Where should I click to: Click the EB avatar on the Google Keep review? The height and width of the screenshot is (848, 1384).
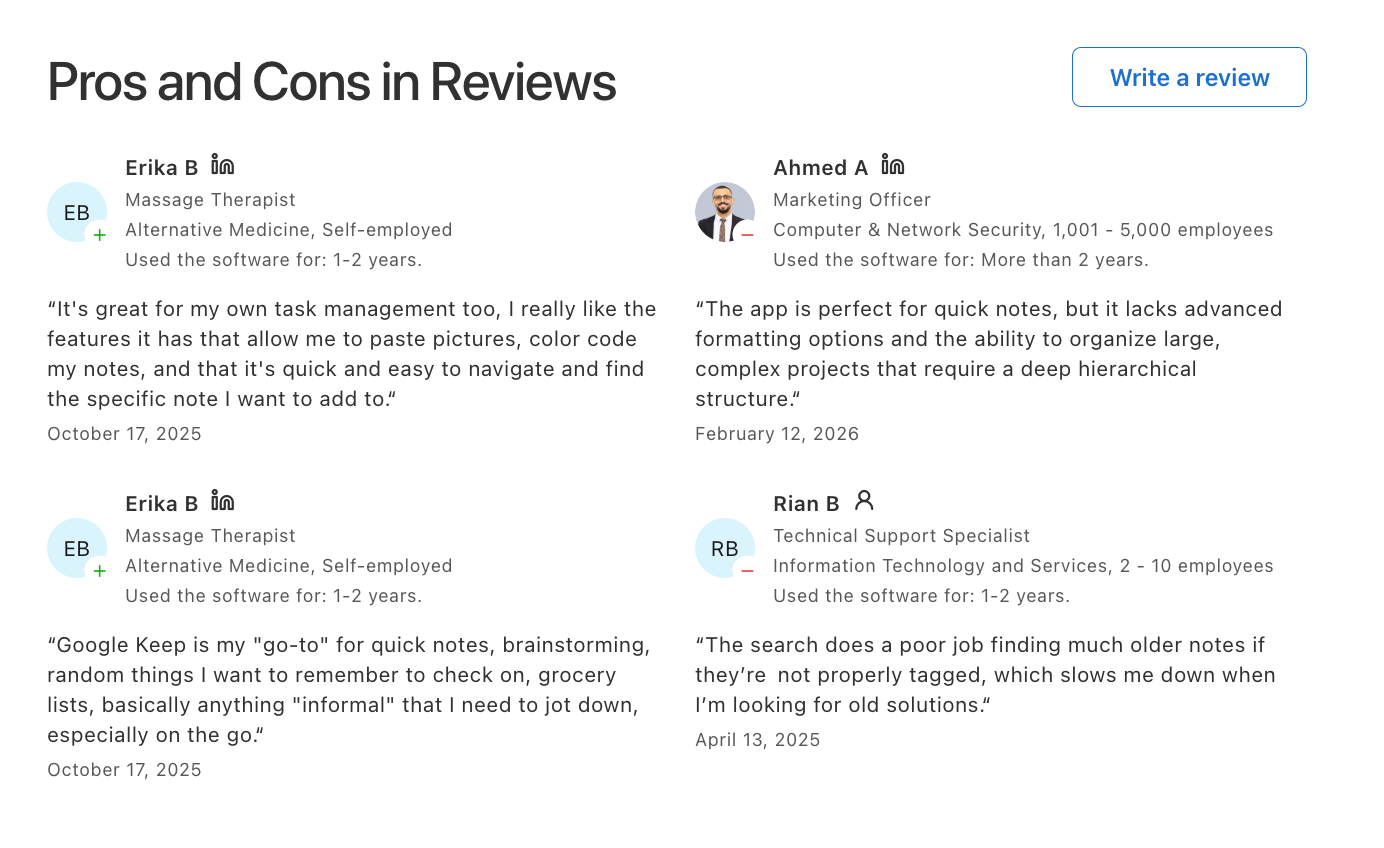77,548
